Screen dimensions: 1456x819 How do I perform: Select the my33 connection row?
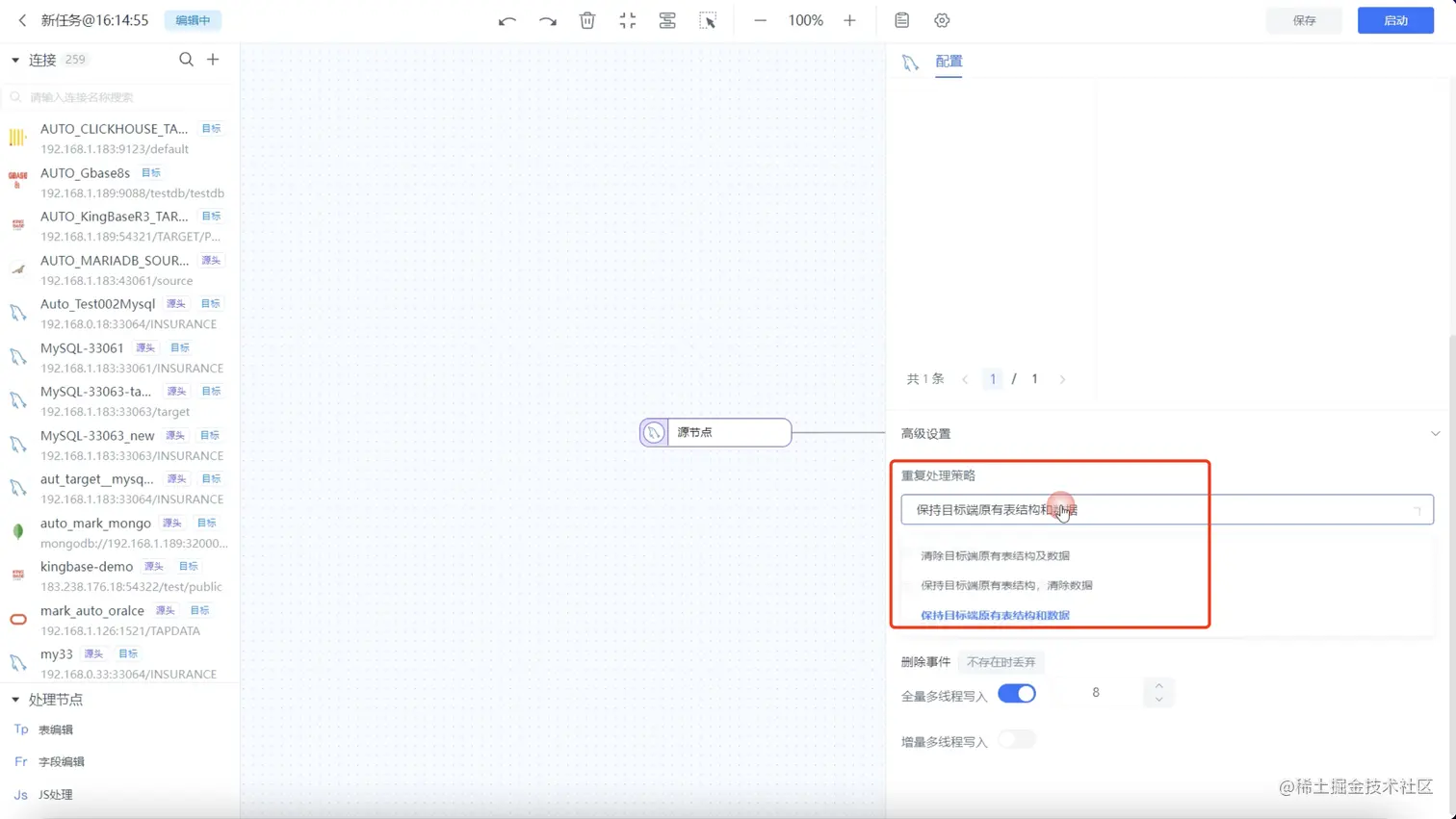pos(119,663)
